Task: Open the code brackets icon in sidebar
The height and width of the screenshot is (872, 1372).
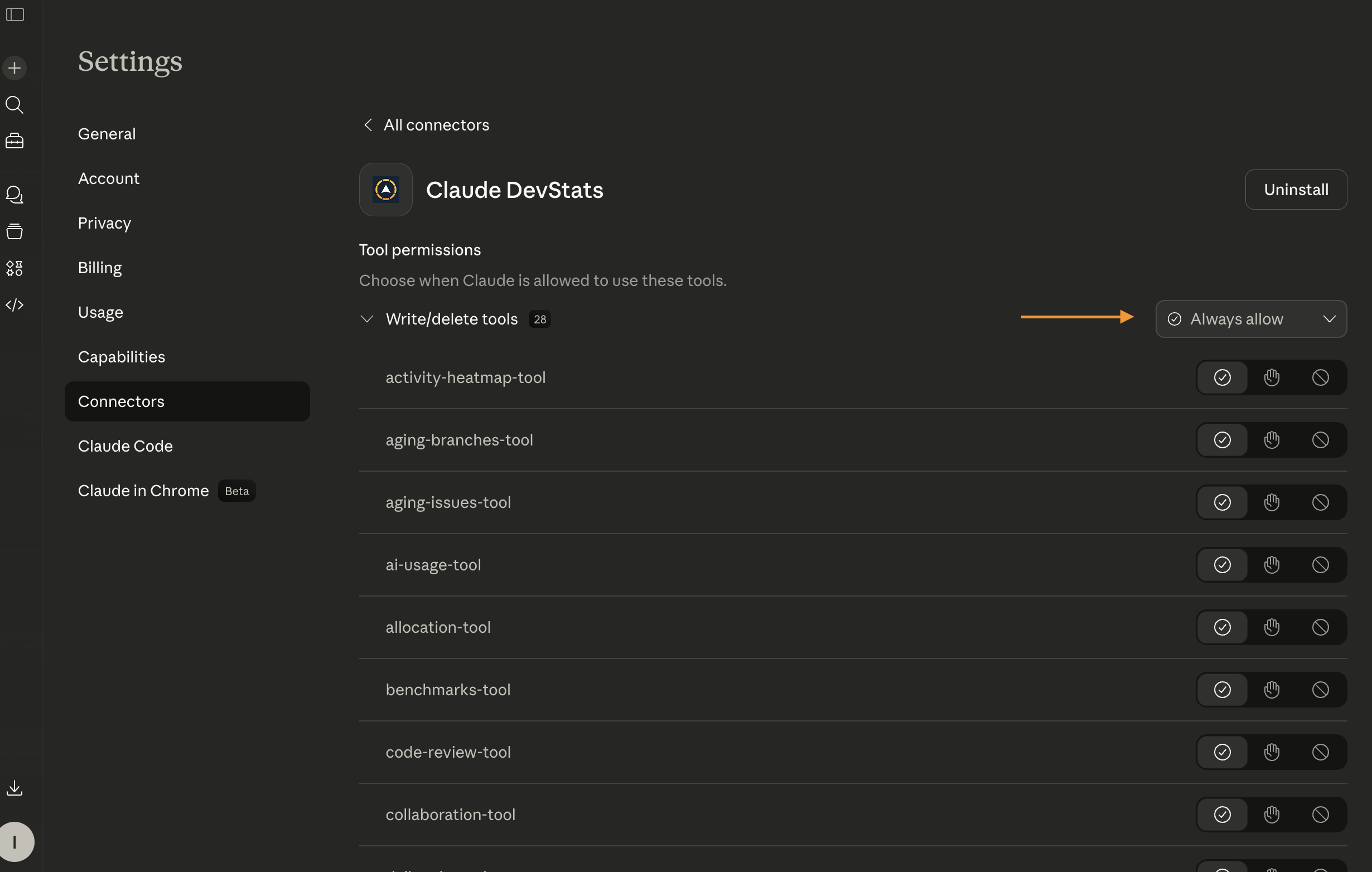Action: [15, 305]
